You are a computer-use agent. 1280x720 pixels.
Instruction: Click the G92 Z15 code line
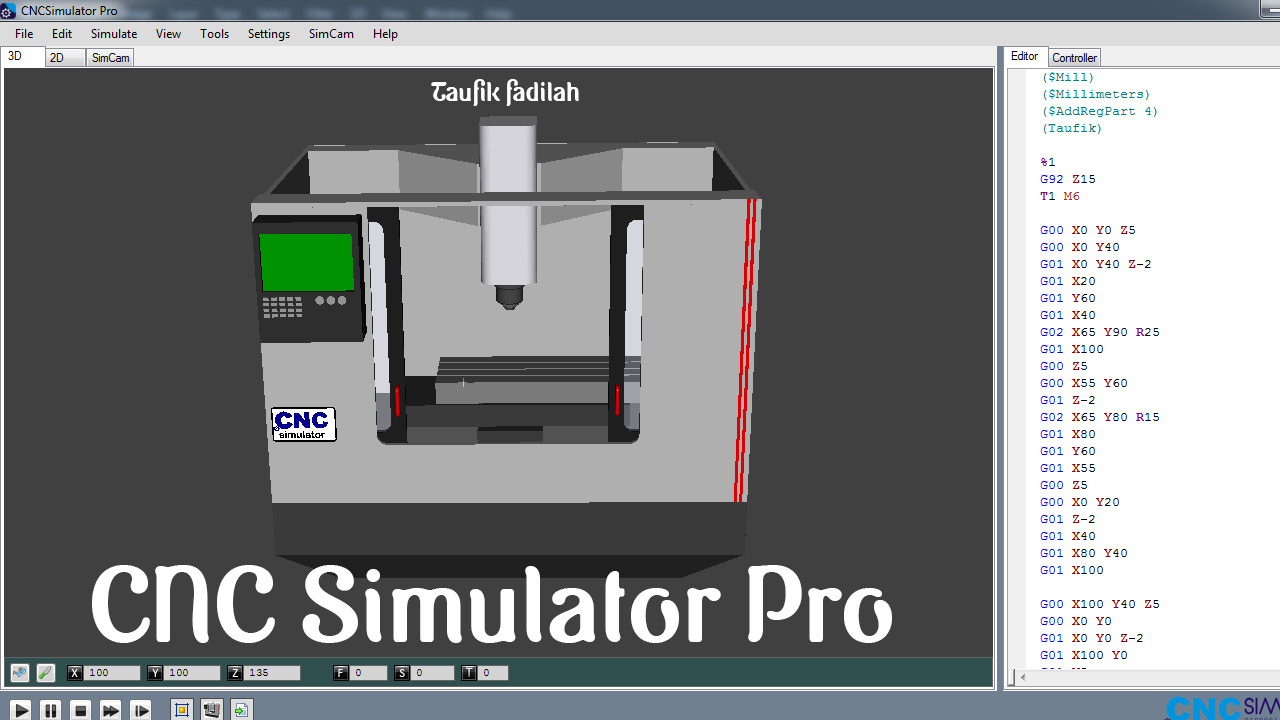pyautogui.click(x=1068, y=179)
